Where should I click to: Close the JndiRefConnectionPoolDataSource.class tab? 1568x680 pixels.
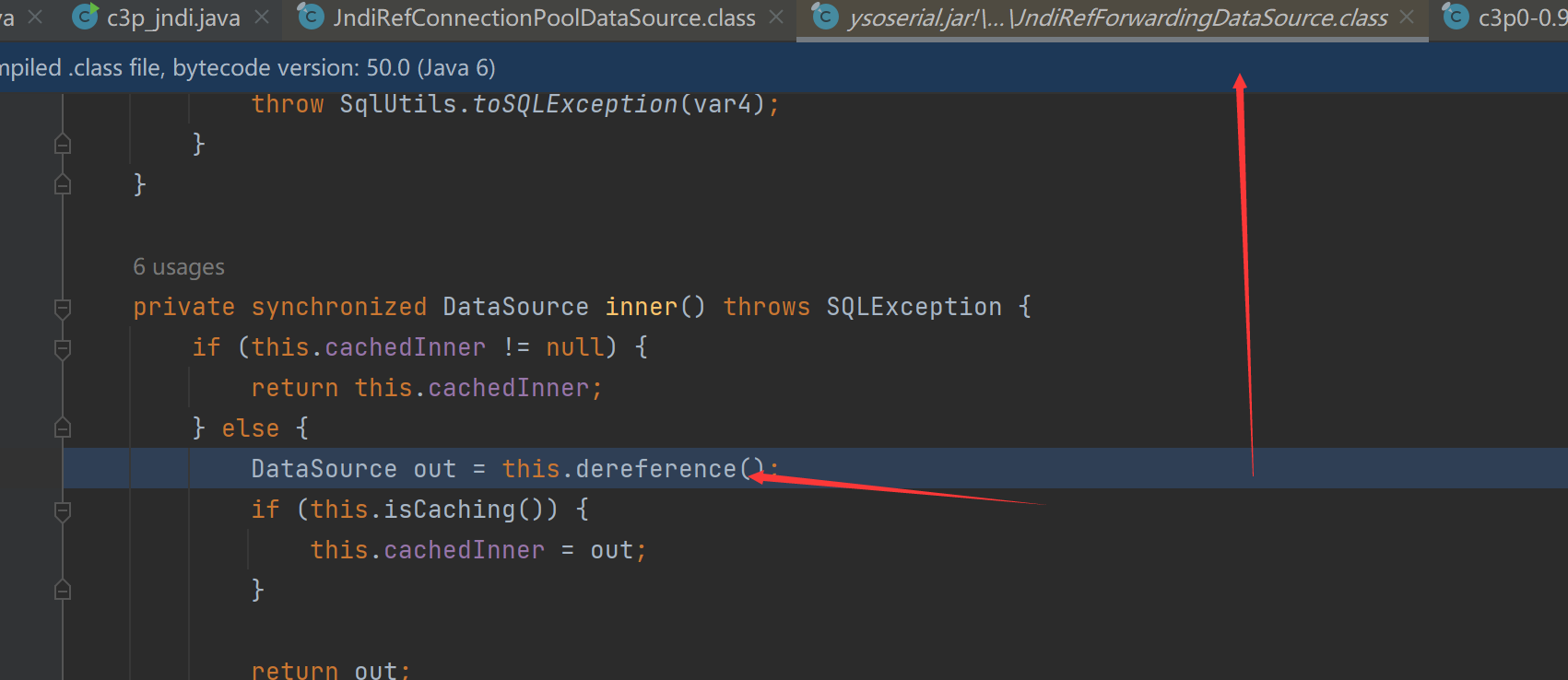(x=776, y=18)
